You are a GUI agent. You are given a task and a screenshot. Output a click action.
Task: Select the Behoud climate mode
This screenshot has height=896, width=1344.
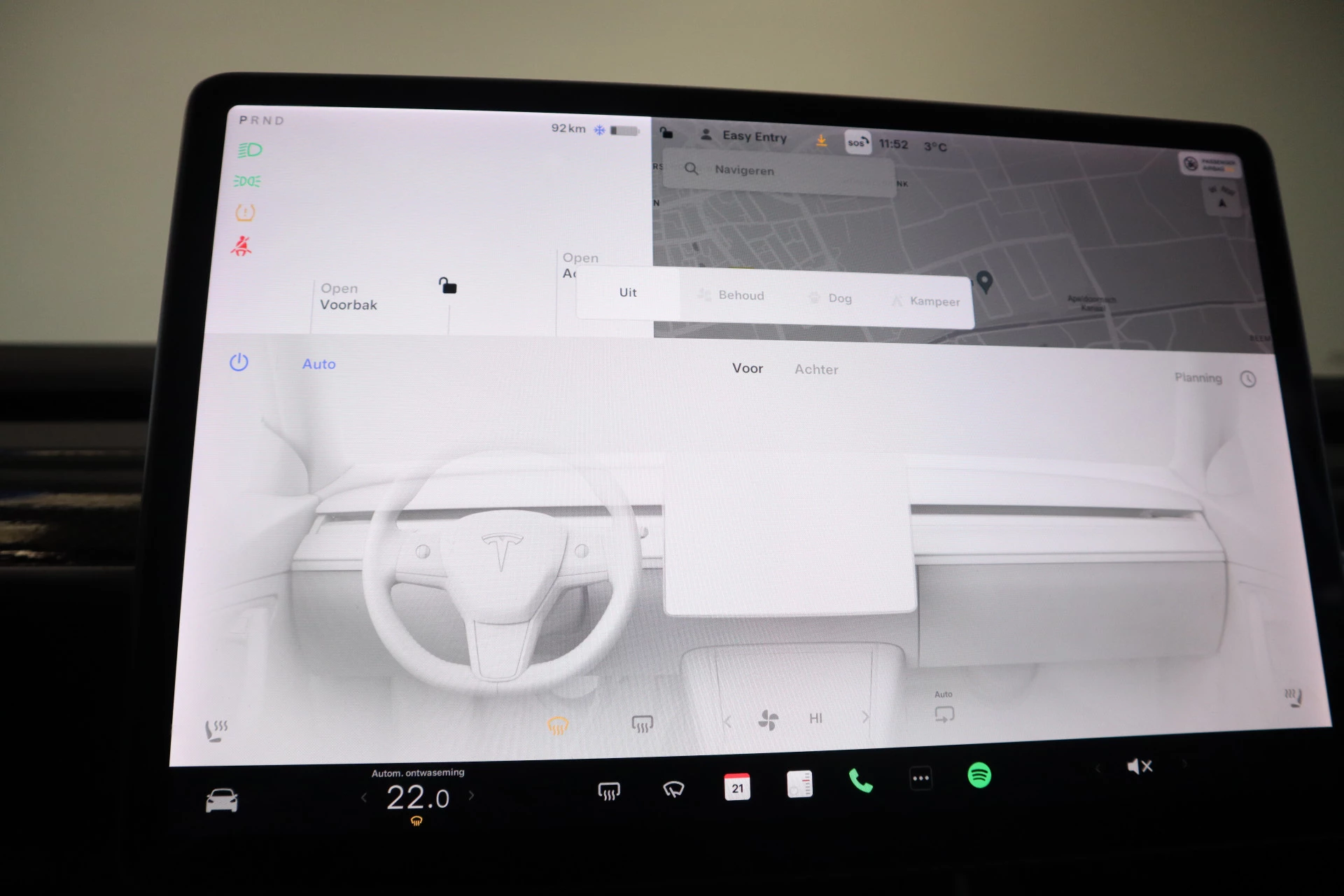click(x=731, y=295)
